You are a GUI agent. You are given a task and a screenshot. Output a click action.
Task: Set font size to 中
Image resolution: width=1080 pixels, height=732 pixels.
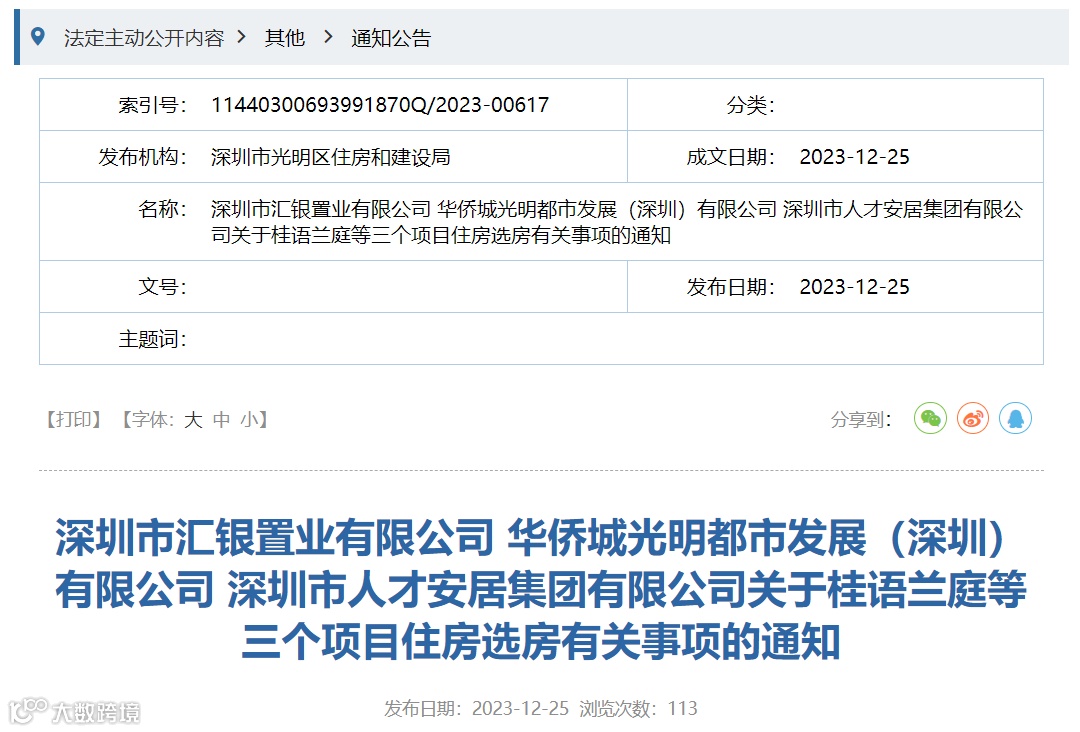click(221, 419)
